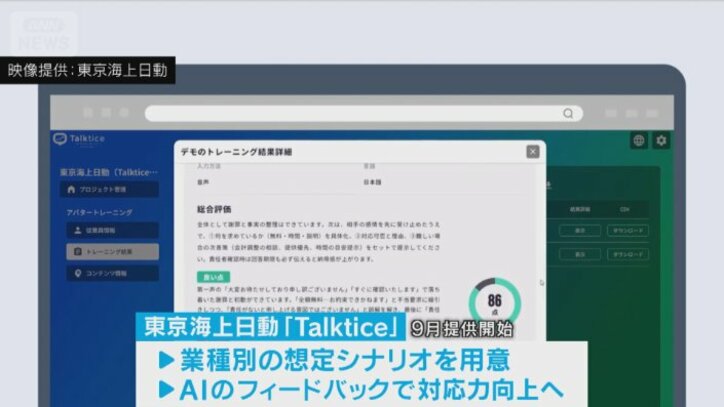
Task: Click first row 表示 button
Action: [x=580, y=231]
